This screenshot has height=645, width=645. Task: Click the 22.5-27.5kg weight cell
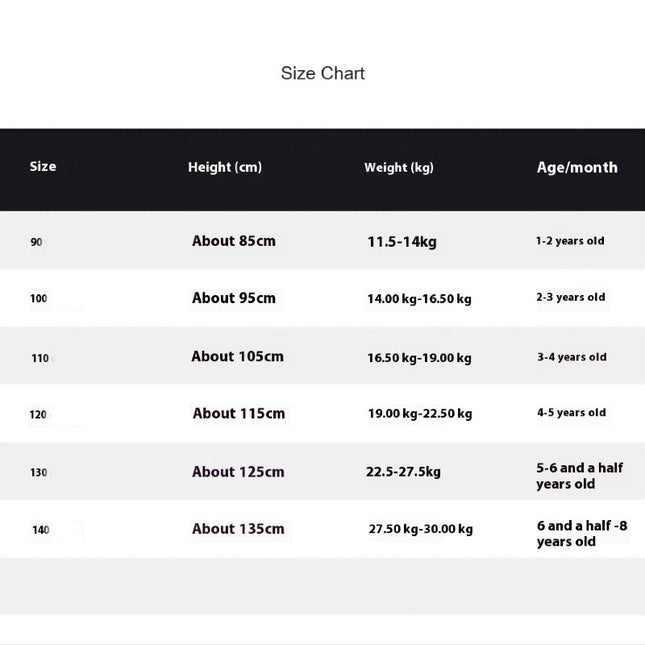tap(403, 472)
